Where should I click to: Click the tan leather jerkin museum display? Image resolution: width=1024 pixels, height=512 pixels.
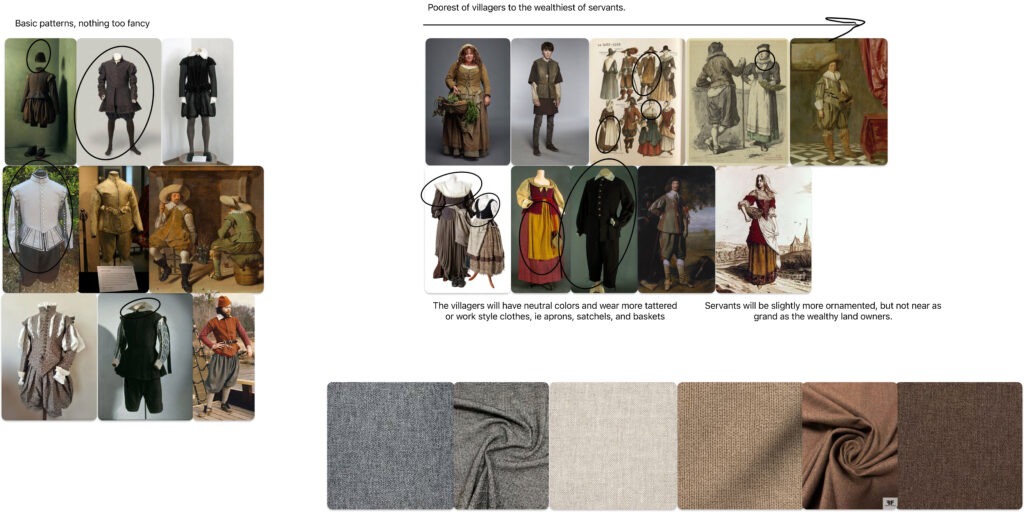tap(114, 229)
